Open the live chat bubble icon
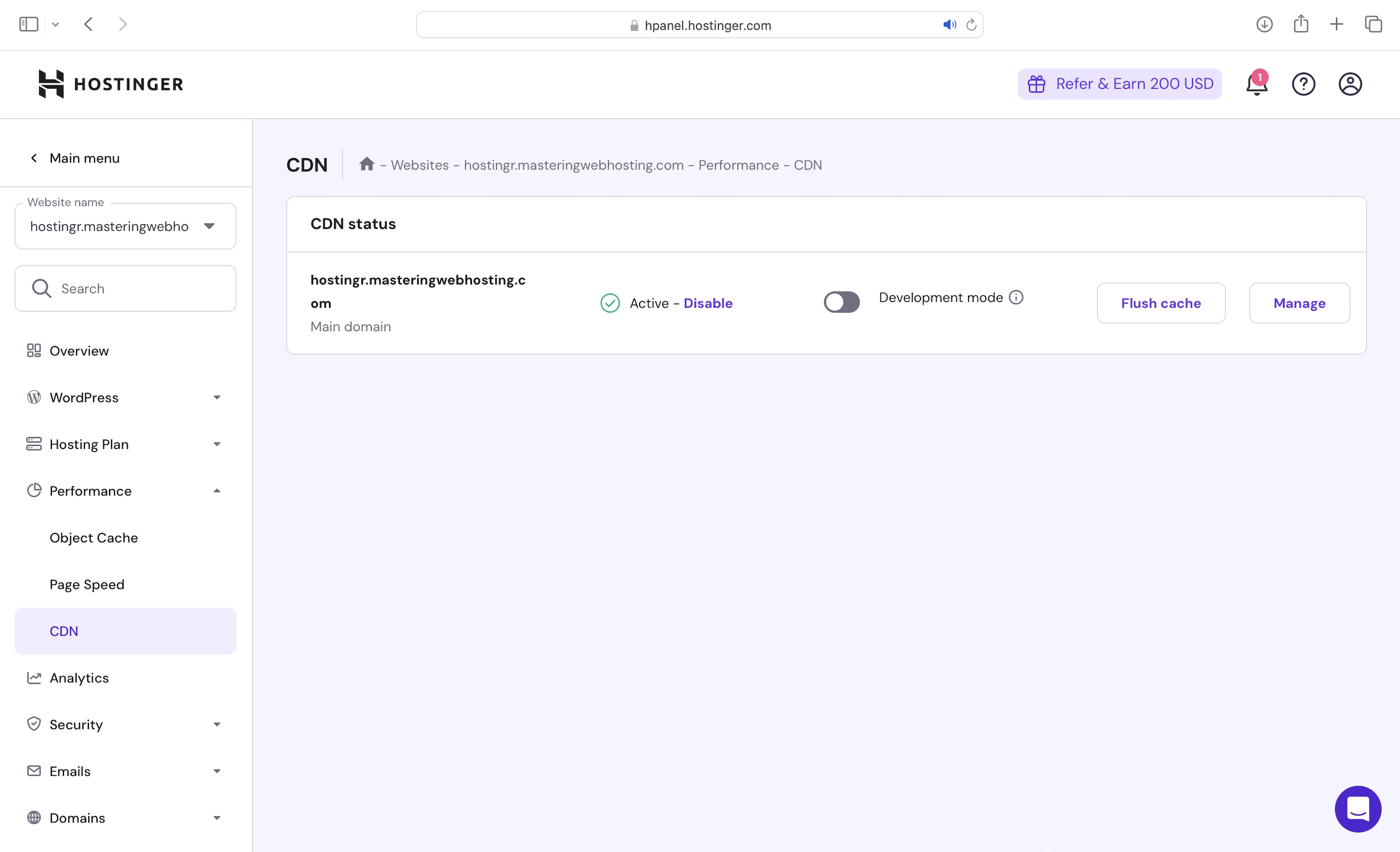Screen dimensions: 1400x852 point(1357,809)
